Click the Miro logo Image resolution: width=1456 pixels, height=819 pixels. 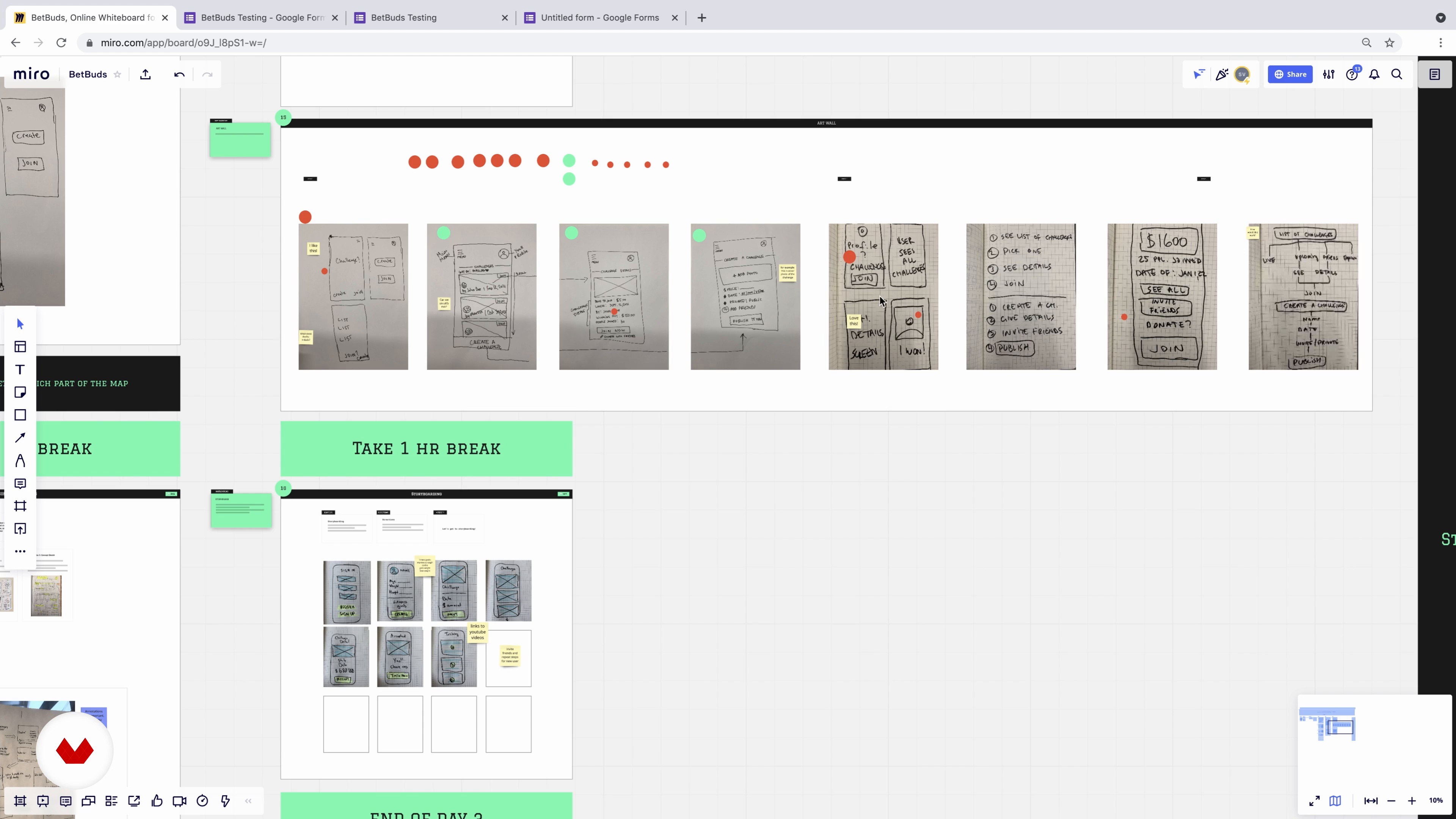[x=31, y=74]
